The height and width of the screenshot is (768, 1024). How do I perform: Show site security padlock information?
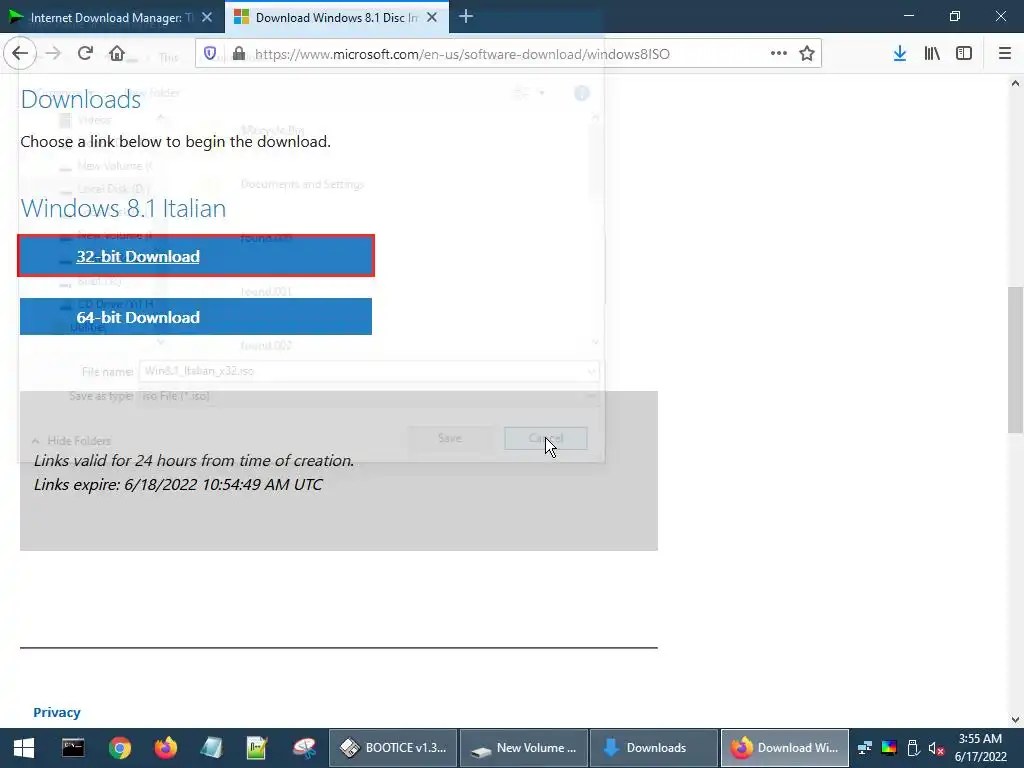(238, 54)
